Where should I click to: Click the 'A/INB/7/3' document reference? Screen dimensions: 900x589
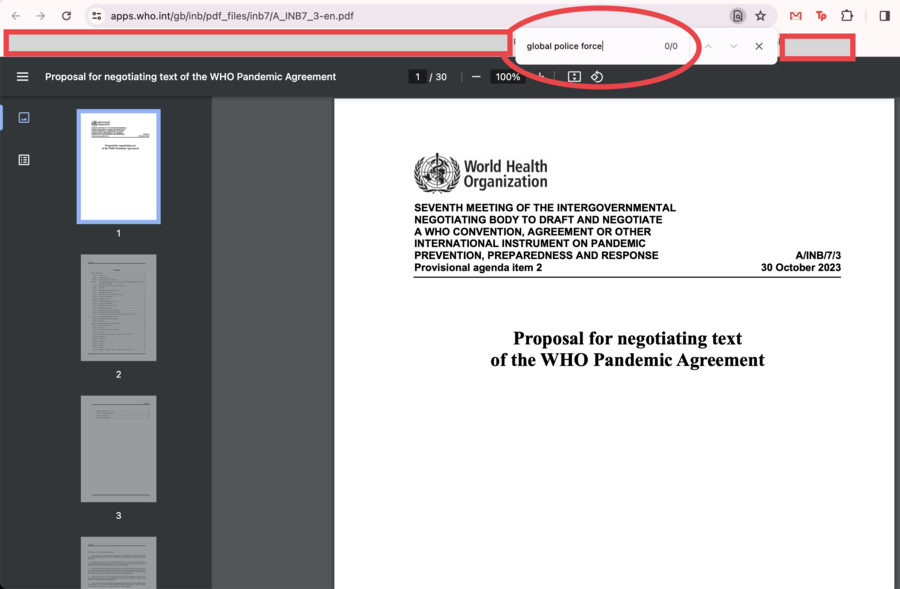(818, 255)
